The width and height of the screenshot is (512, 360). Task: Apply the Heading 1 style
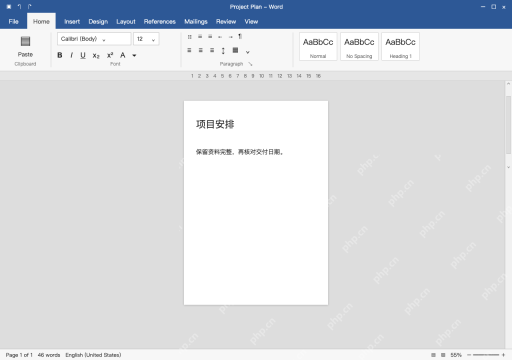(400, 47)
